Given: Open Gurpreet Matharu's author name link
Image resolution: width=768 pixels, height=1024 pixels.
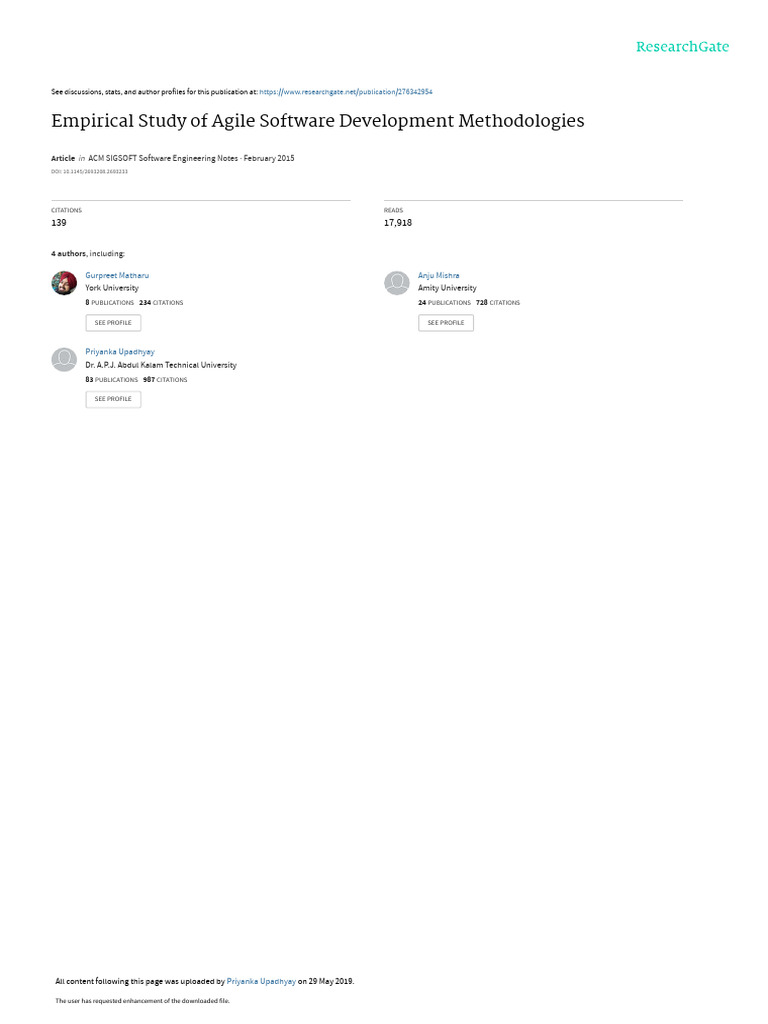Looking at the screenshot, I should point(117,276).
